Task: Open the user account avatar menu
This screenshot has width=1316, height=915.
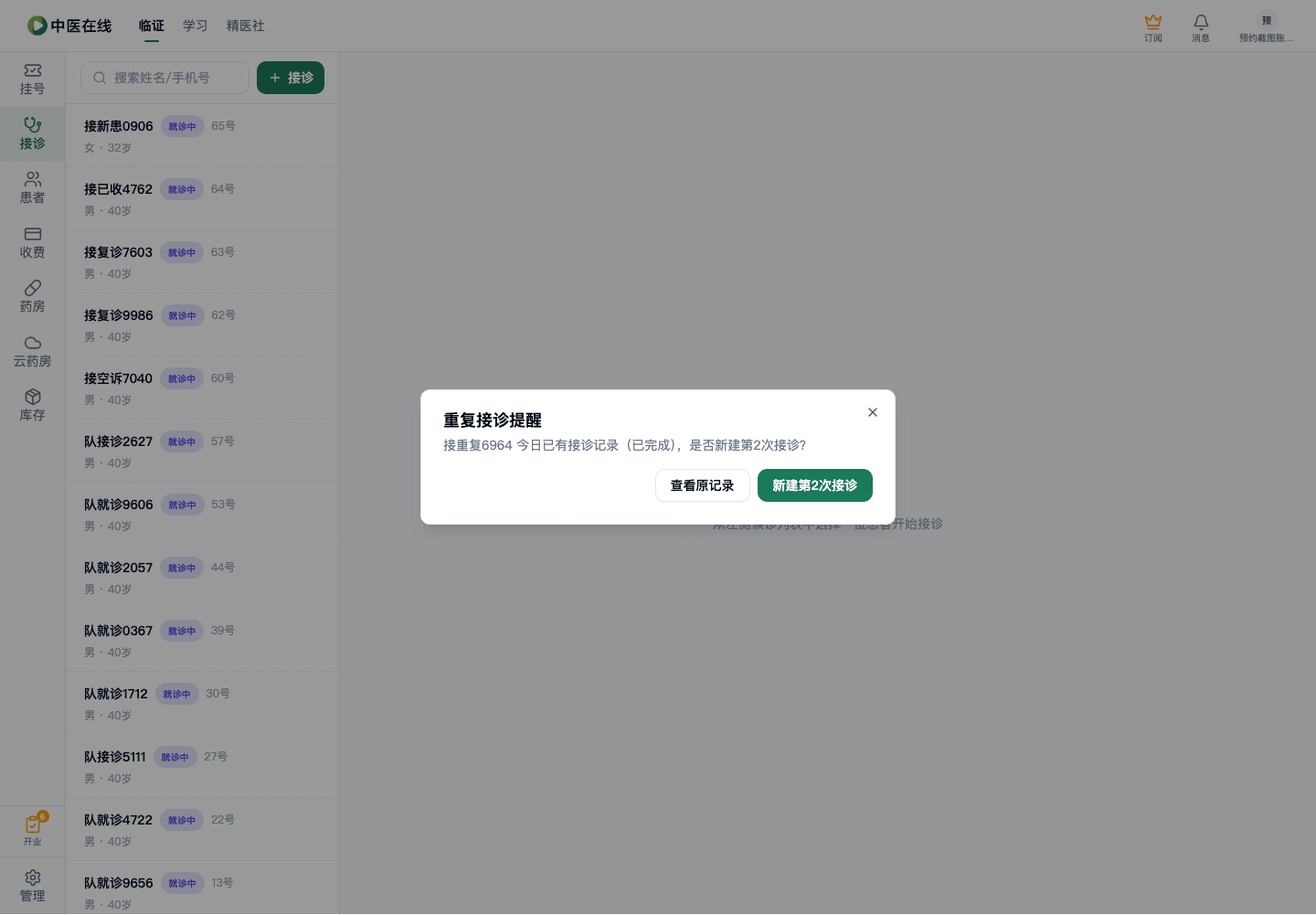Action: (x=1267, y=27)
